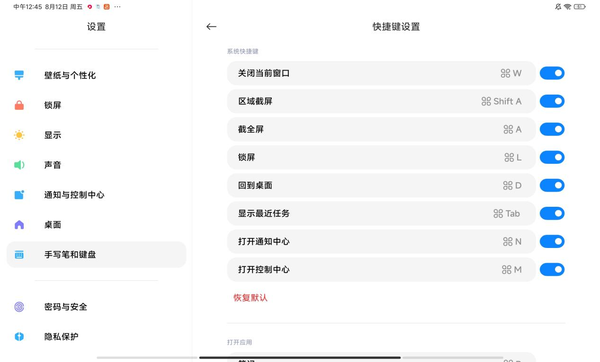
Task: Click the 系统快捷键 section label
Action: pyautogui.click(x=243, y=51)
